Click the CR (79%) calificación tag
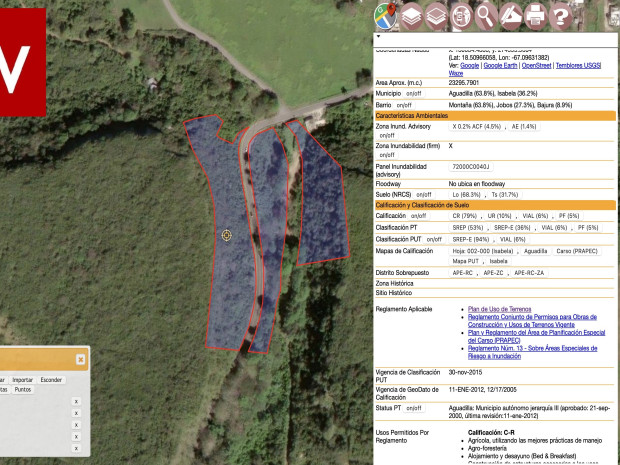620x465 pixels. (x=464, y=216)
